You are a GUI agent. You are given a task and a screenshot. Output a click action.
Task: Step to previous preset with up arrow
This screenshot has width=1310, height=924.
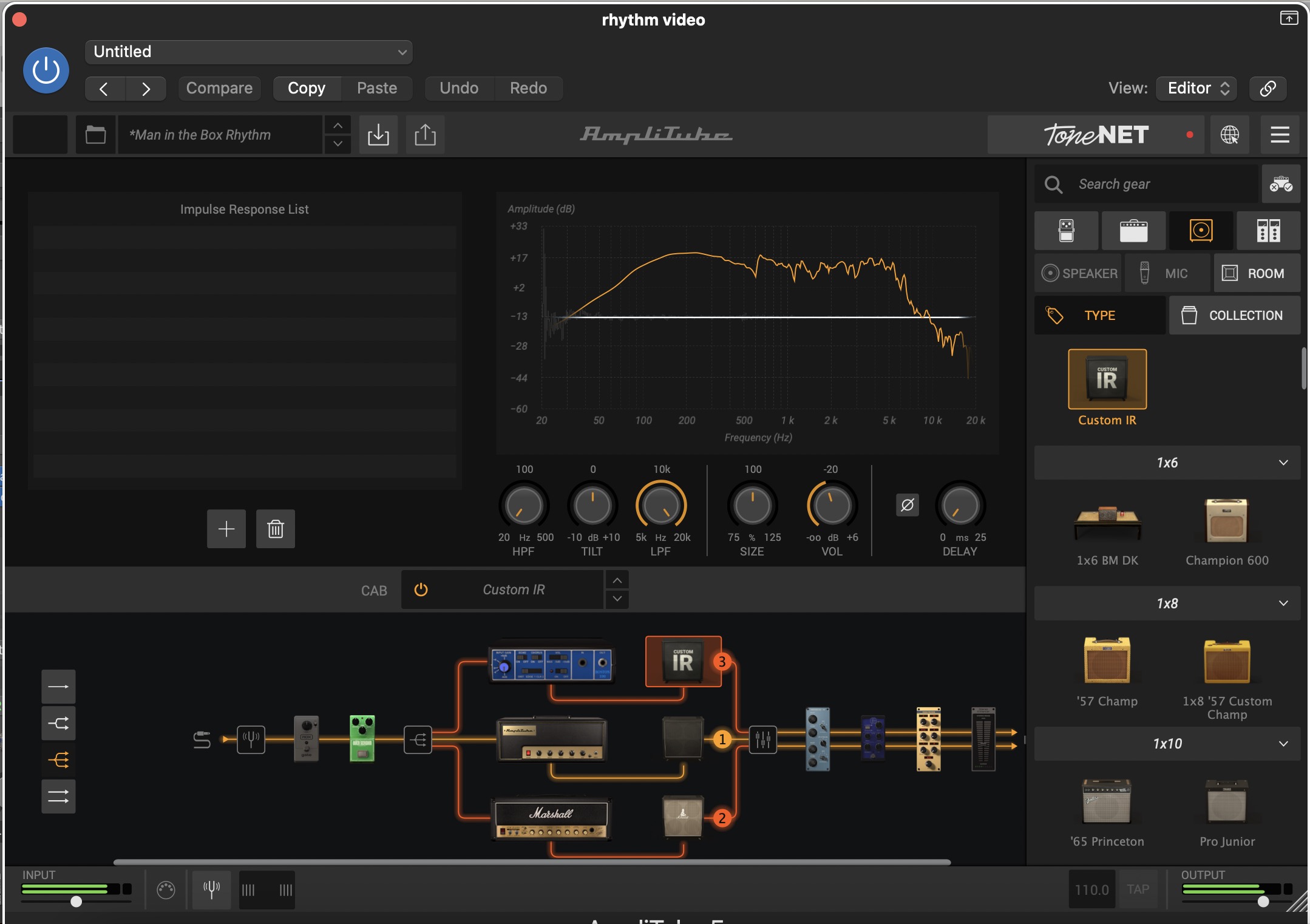point(338,126)
